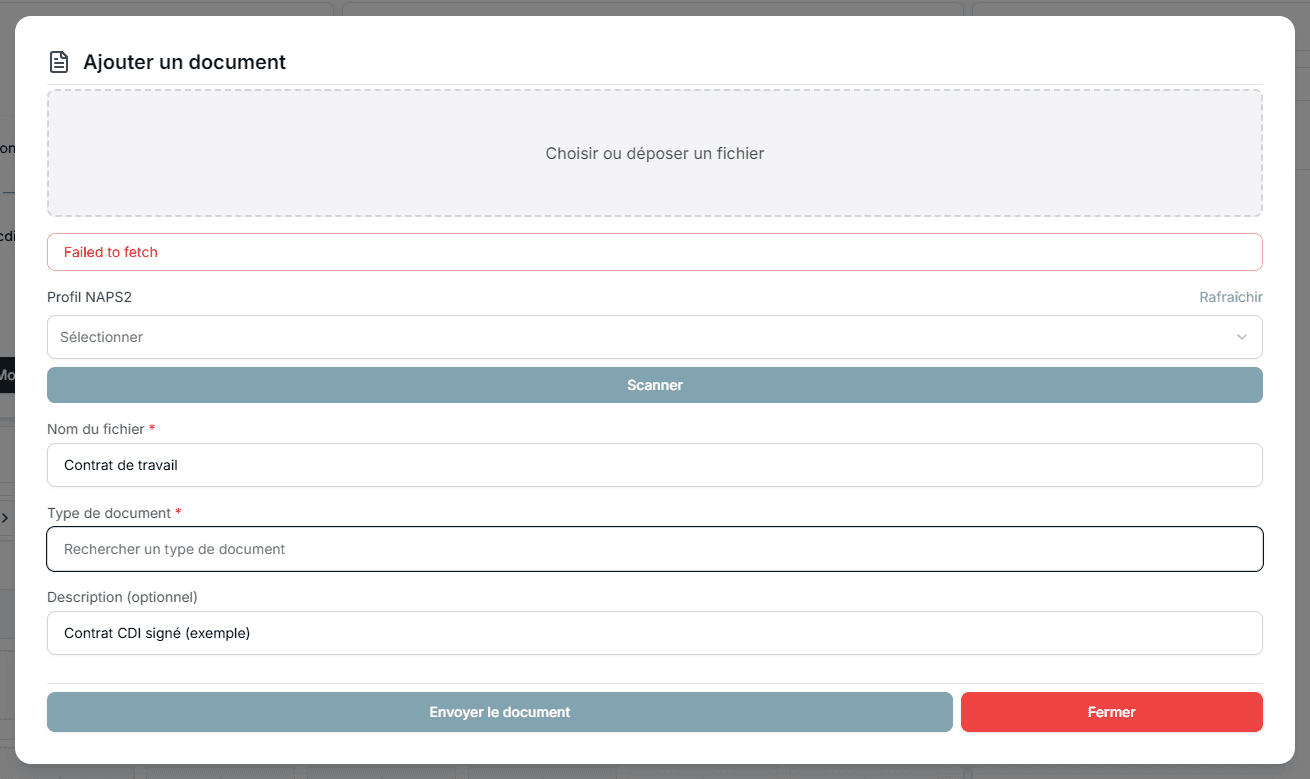Screen dimensions: 1310x779
Task: Open the Profil NAPS2 Sélectionner dropdown
Action: point(655,337)
